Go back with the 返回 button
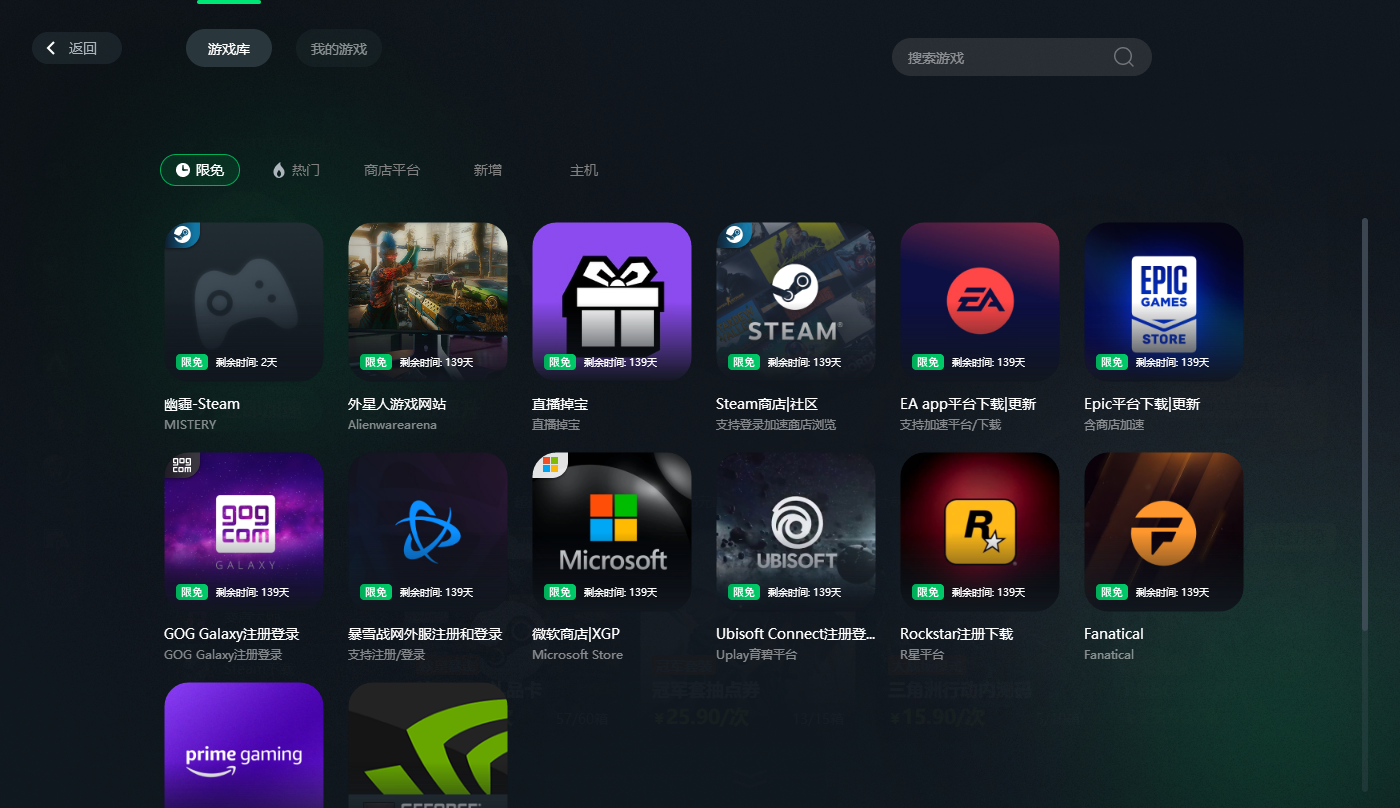1400x808 pixels. pos(77,48)
